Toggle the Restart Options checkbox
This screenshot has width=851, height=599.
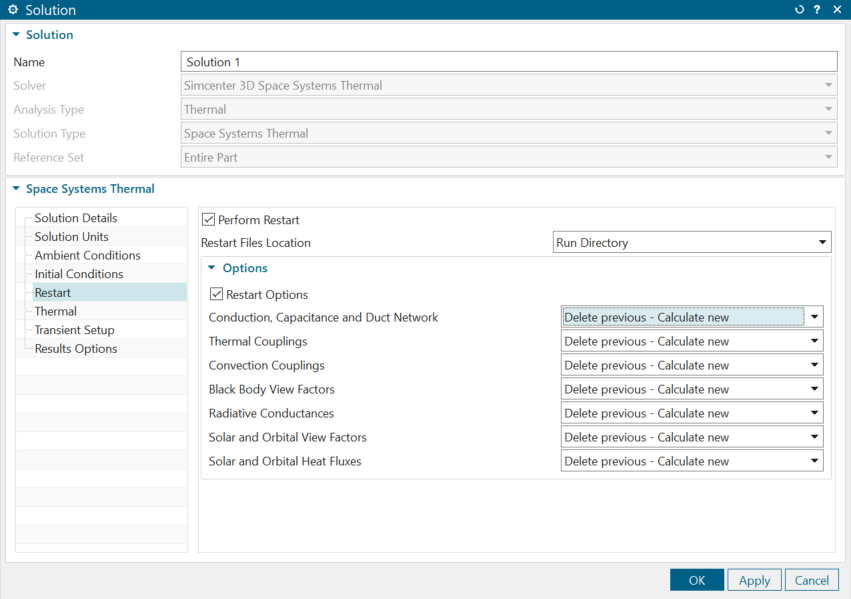[x=217, y=295]
